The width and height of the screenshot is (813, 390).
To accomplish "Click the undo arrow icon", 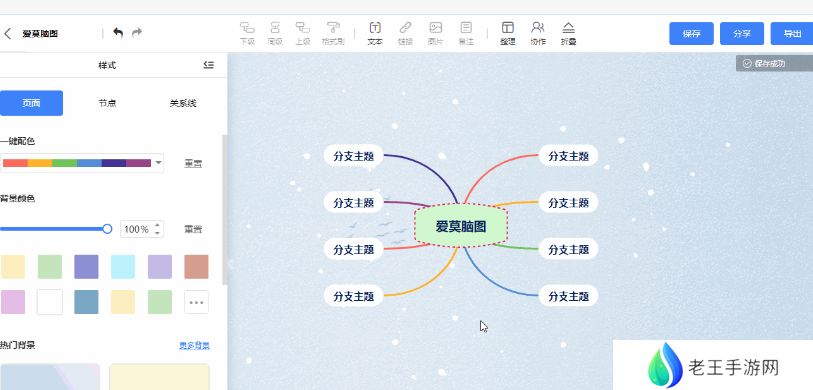I will tap(118, 33).
